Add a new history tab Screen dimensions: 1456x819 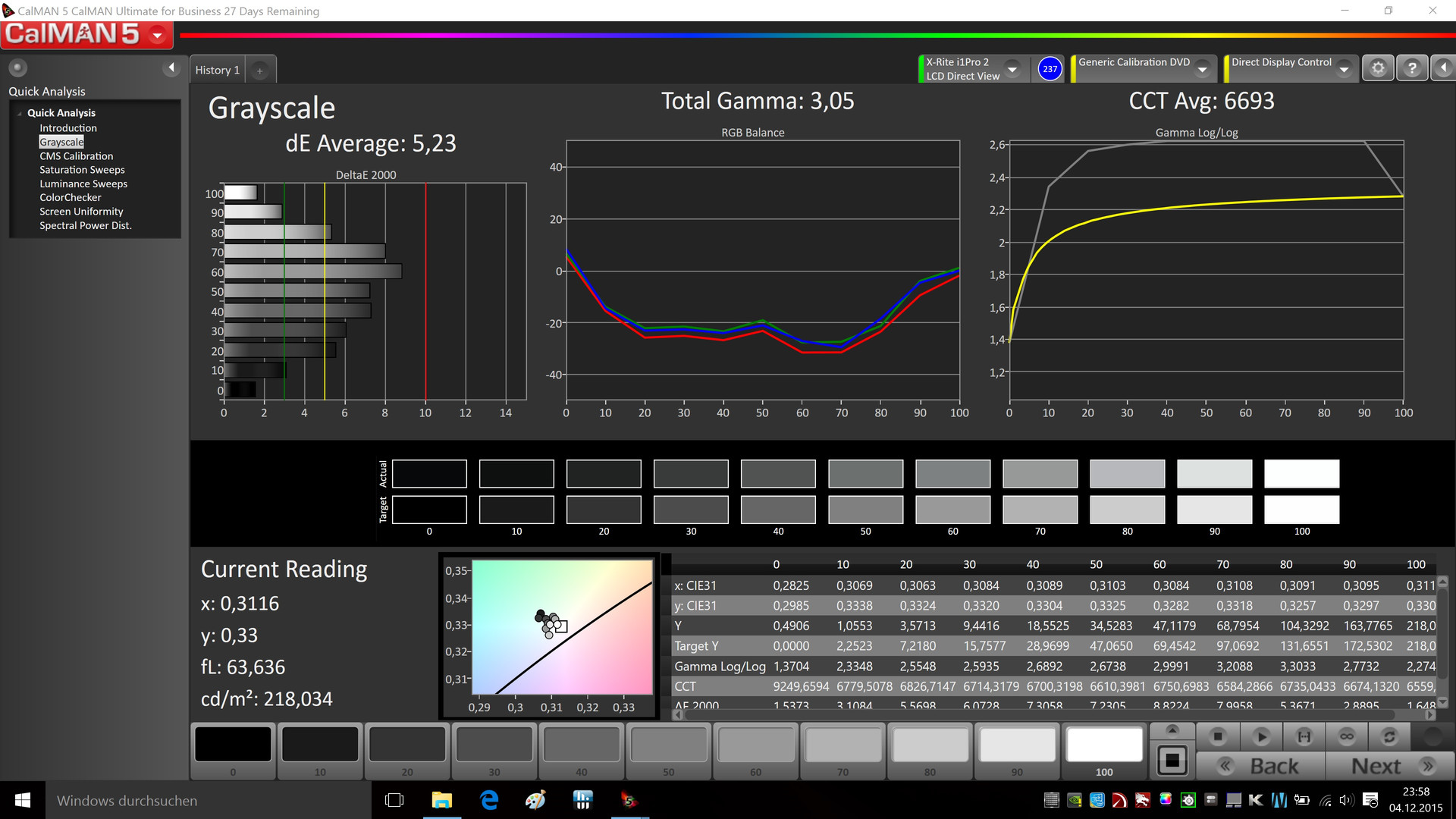point(259,71)
